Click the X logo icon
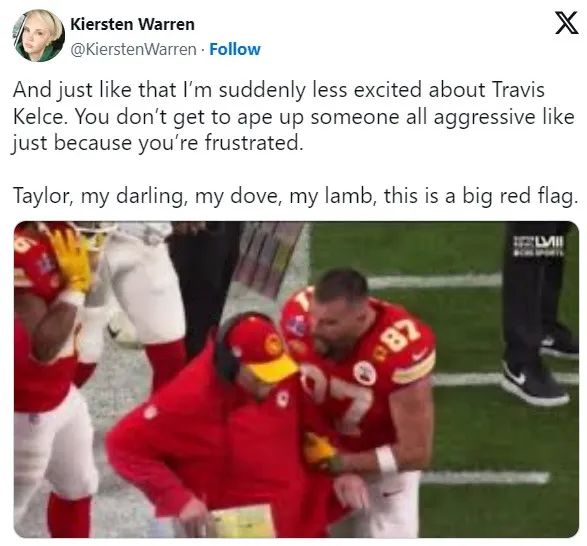This screenshot has width=587, height=546. [x=566, y=23]
